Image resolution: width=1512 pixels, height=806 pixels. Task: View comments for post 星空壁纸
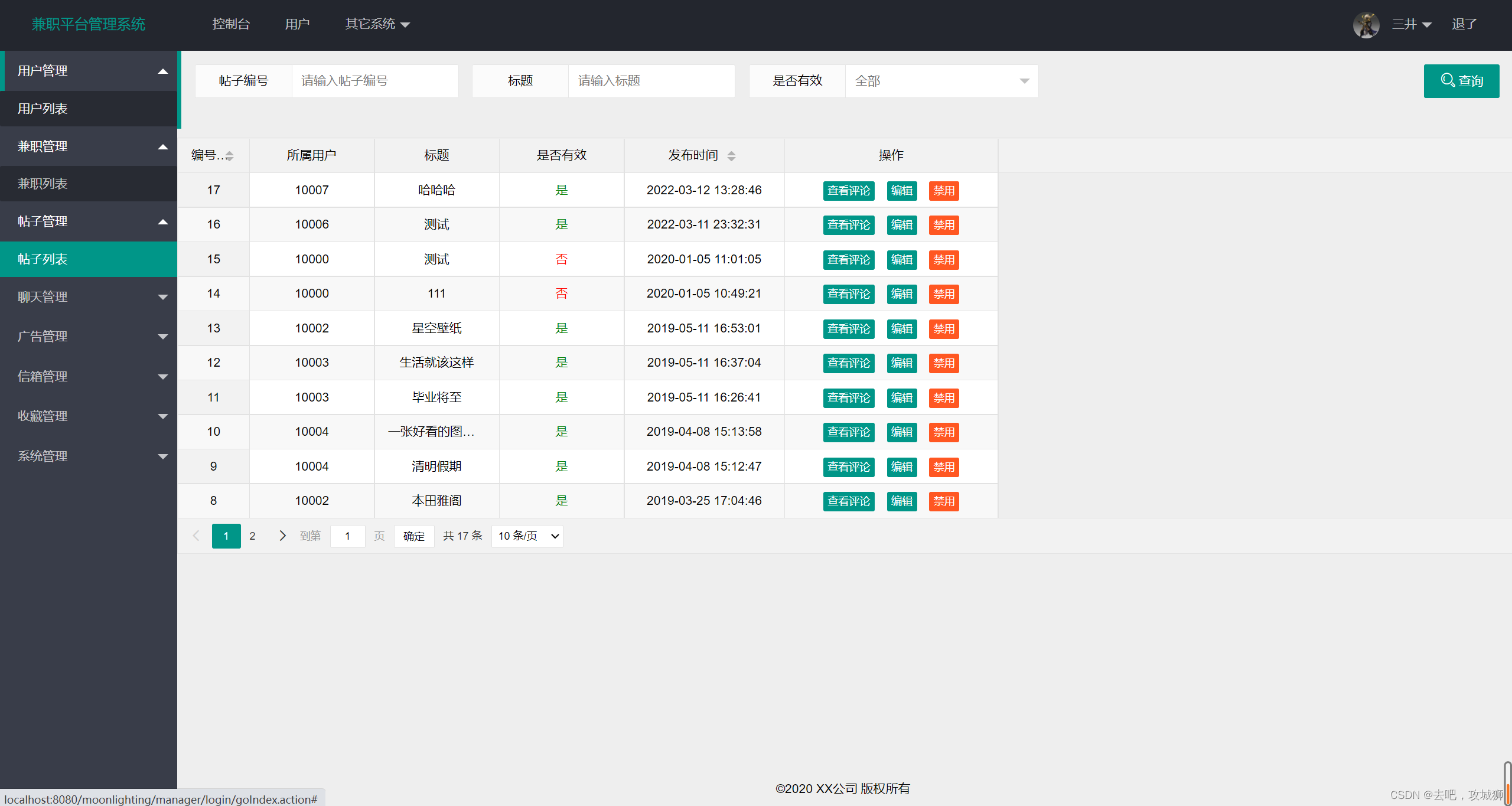848,329
